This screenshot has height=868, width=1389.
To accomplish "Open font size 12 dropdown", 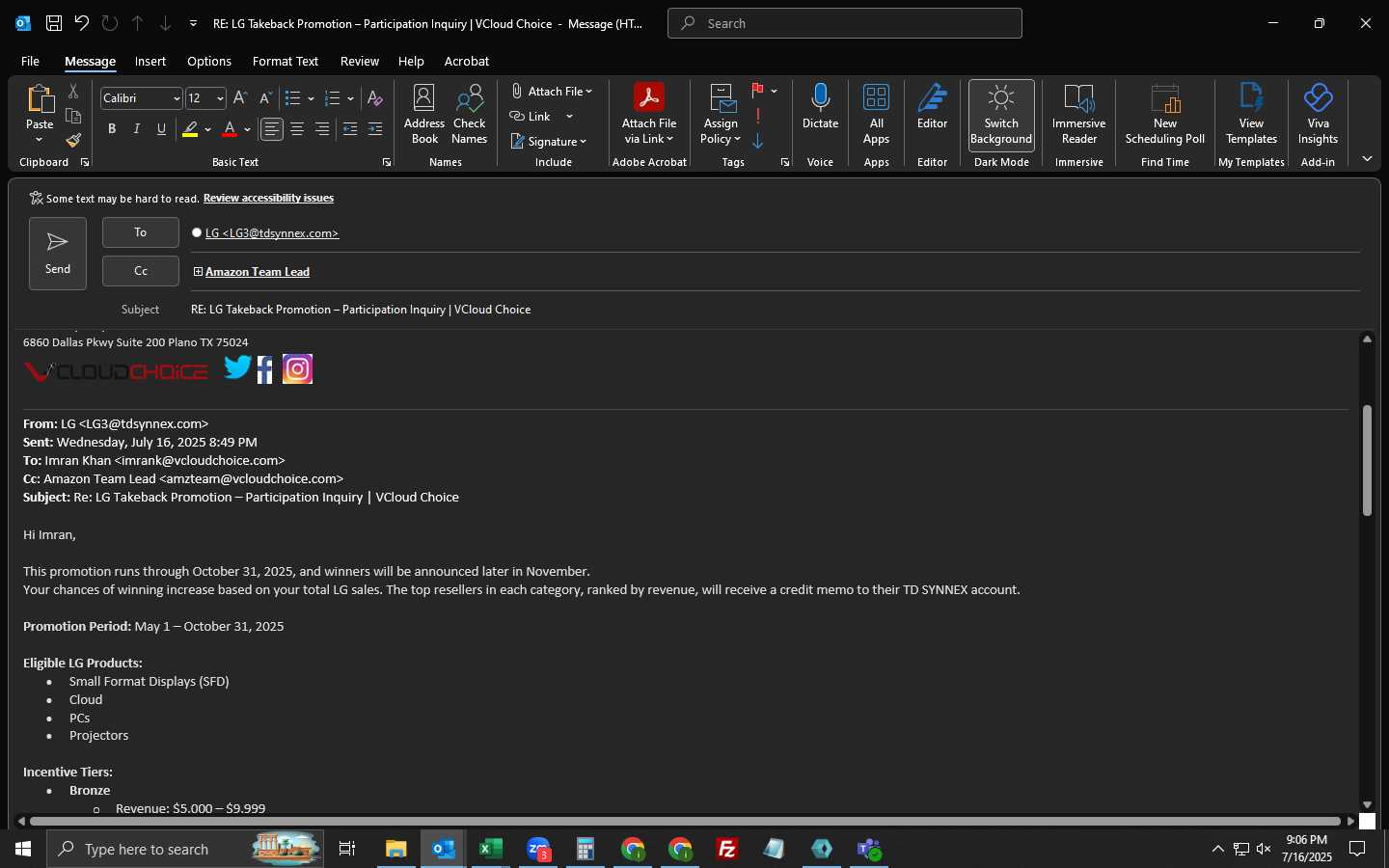I will (x=220, y=98).
